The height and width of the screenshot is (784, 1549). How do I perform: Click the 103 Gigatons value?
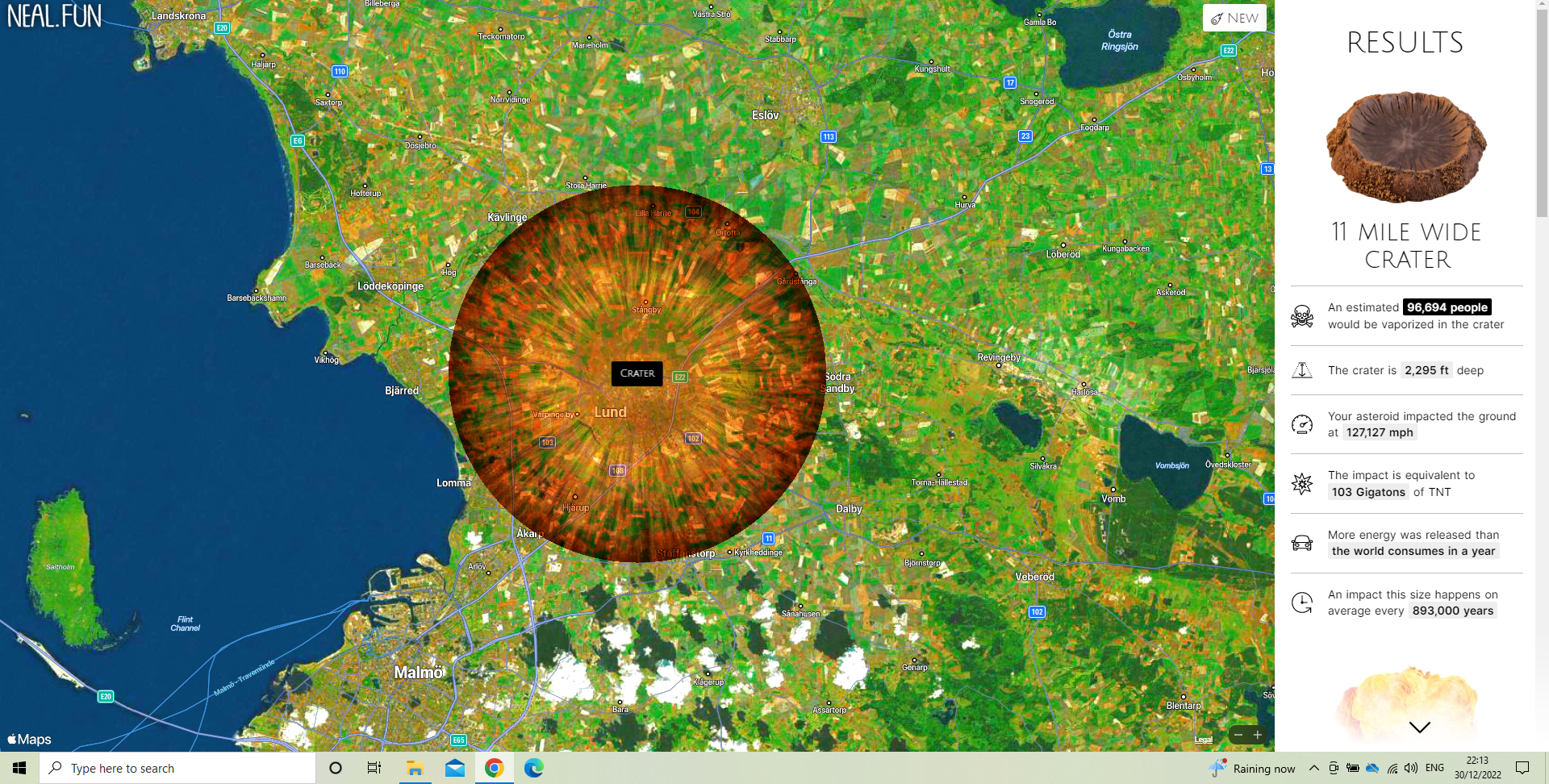1368,492
